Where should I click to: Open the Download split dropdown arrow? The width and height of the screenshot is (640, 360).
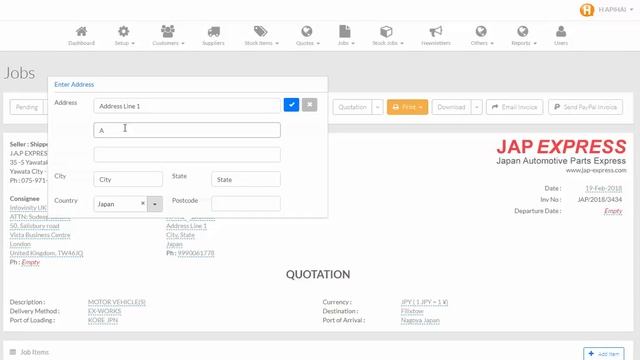(x=477, y=107)
